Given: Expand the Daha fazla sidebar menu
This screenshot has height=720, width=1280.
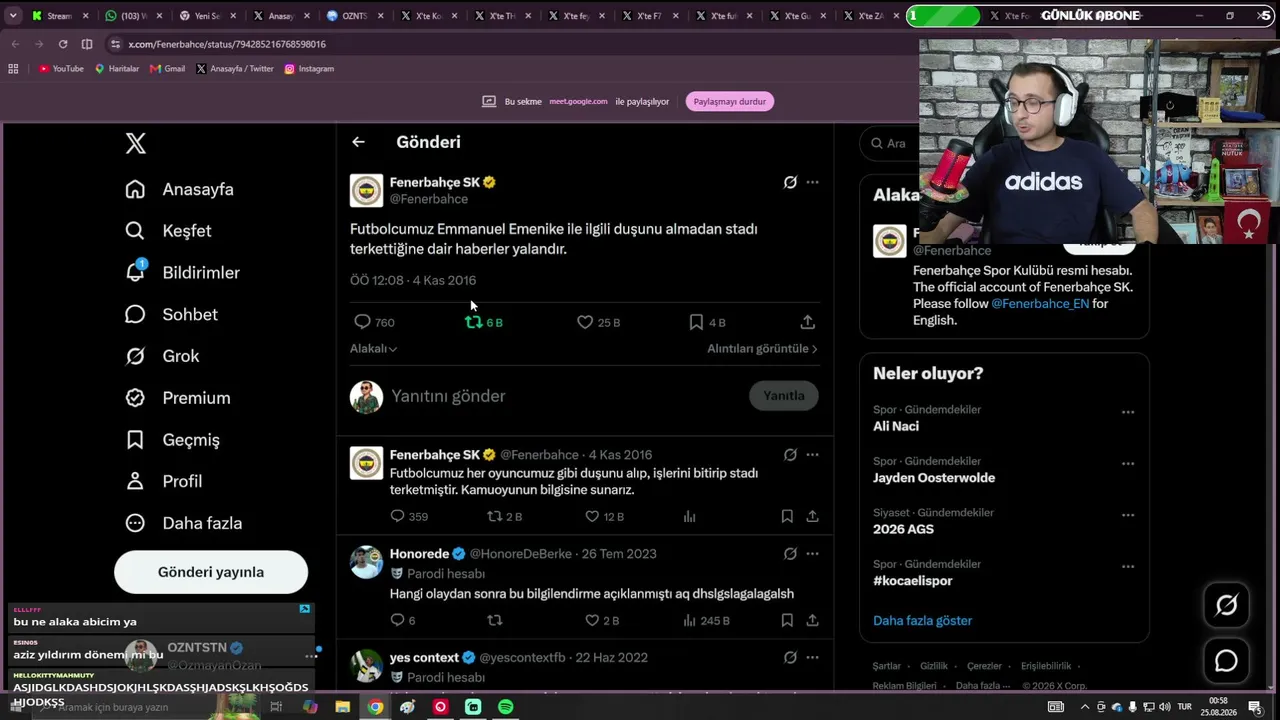Looking at the screenshot, I should (x=184, y=523).
